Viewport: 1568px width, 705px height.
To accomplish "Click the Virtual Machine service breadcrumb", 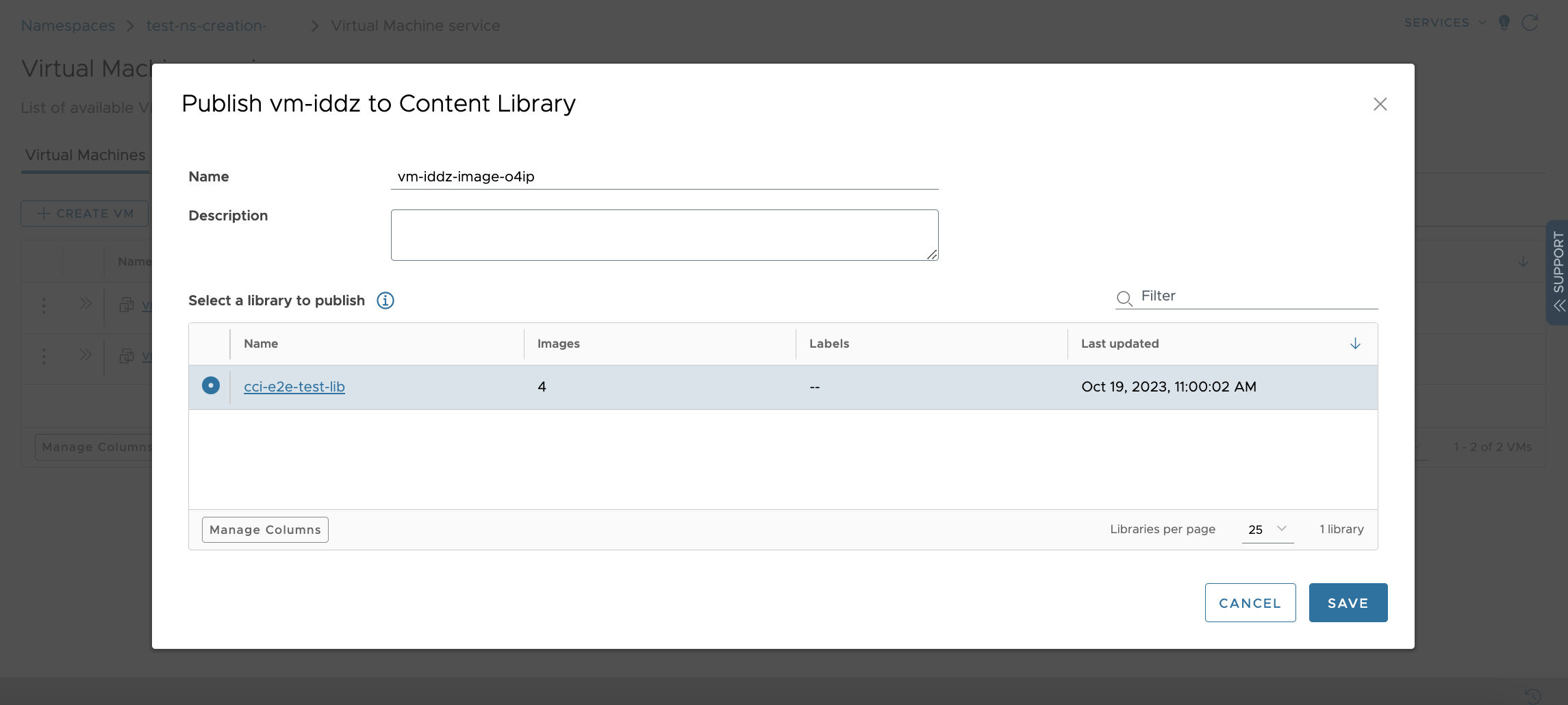I will 416,25.
